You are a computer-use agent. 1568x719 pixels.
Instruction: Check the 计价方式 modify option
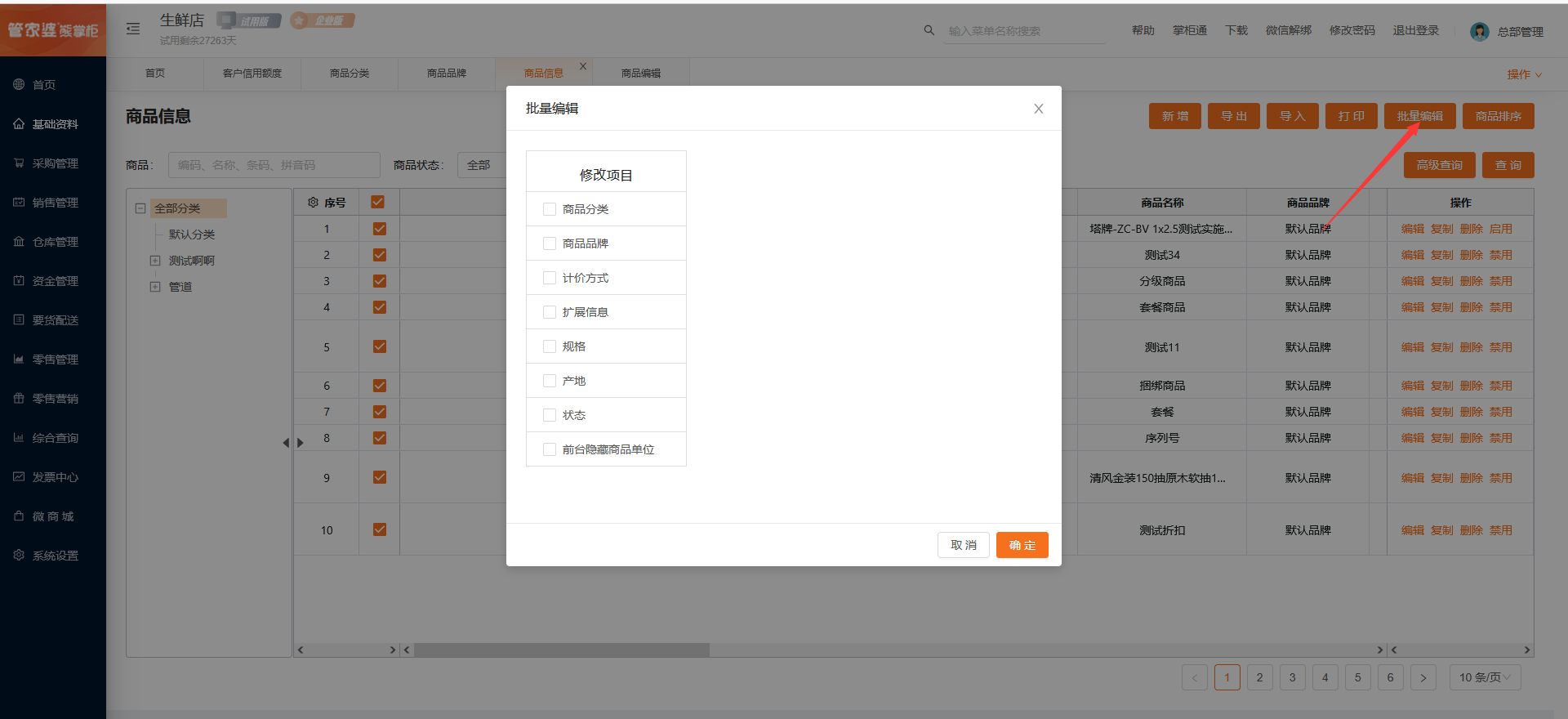pyautogui.click(x=550, y=278)
